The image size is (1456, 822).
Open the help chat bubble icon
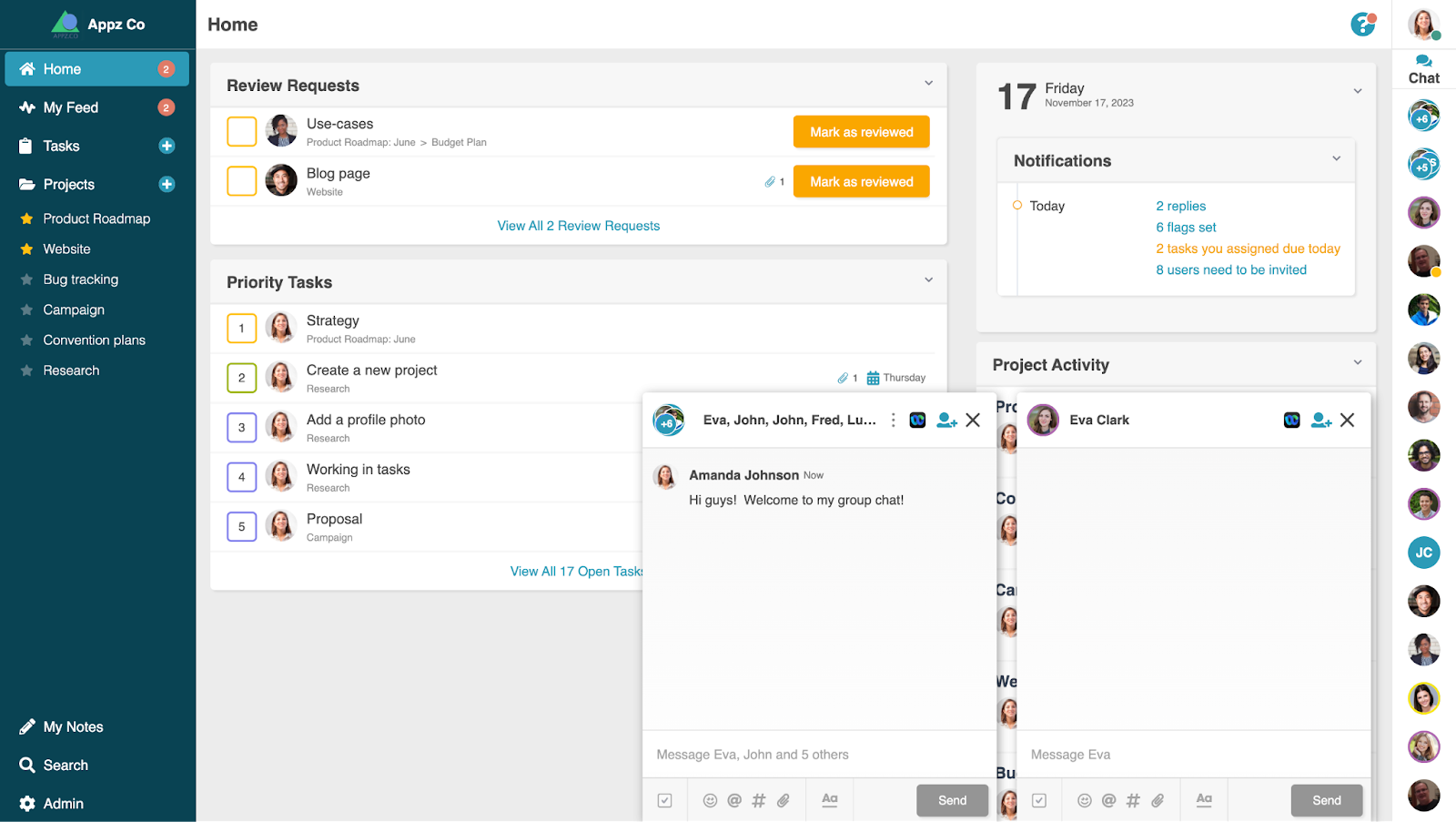point(1362,25)
